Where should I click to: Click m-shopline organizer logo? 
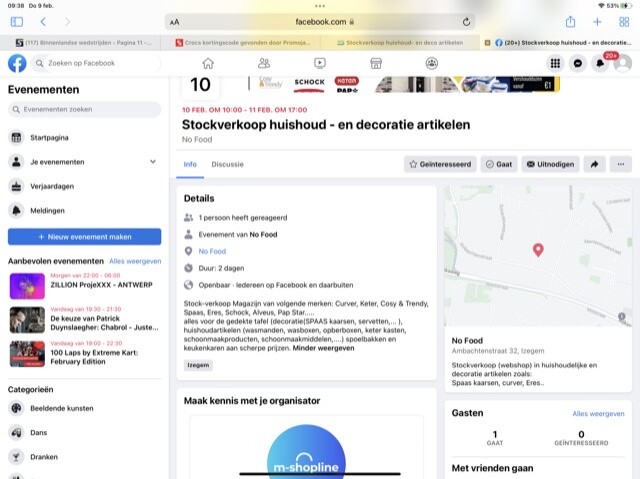pyautogui.click(x=306, y=451)
